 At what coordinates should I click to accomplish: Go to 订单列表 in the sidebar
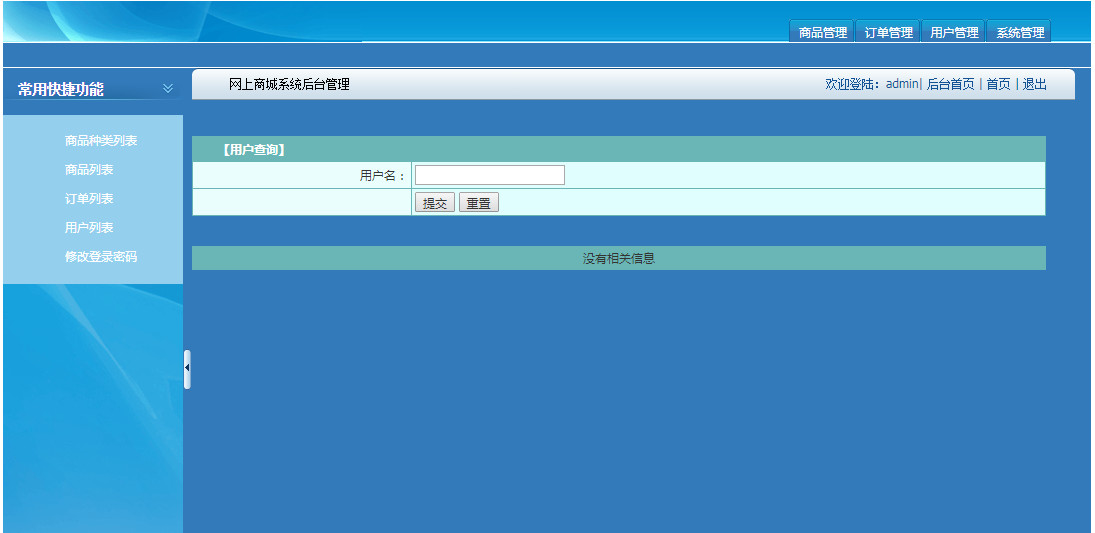click(89, 198)
